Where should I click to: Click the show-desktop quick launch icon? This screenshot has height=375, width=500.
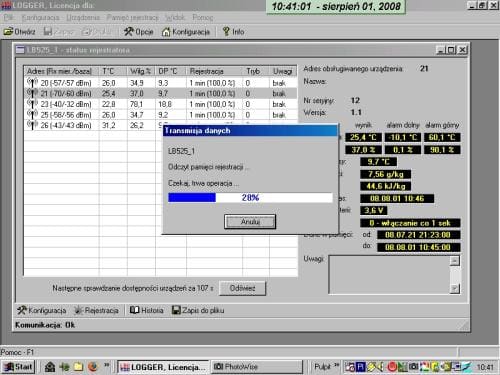(50, 367)
